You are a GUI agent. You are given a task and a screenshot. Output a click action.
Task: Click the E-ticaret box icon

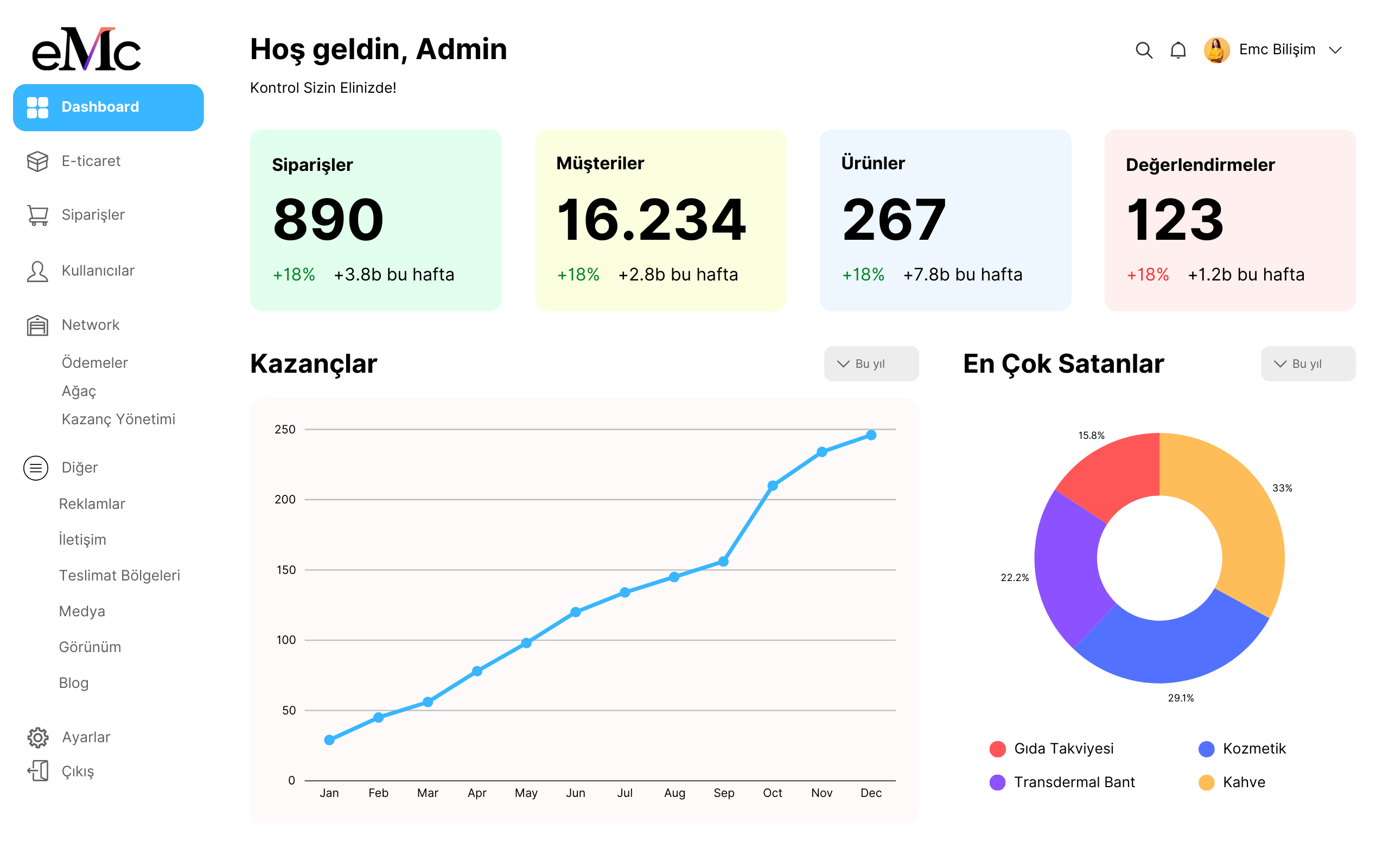pos(37,161)
